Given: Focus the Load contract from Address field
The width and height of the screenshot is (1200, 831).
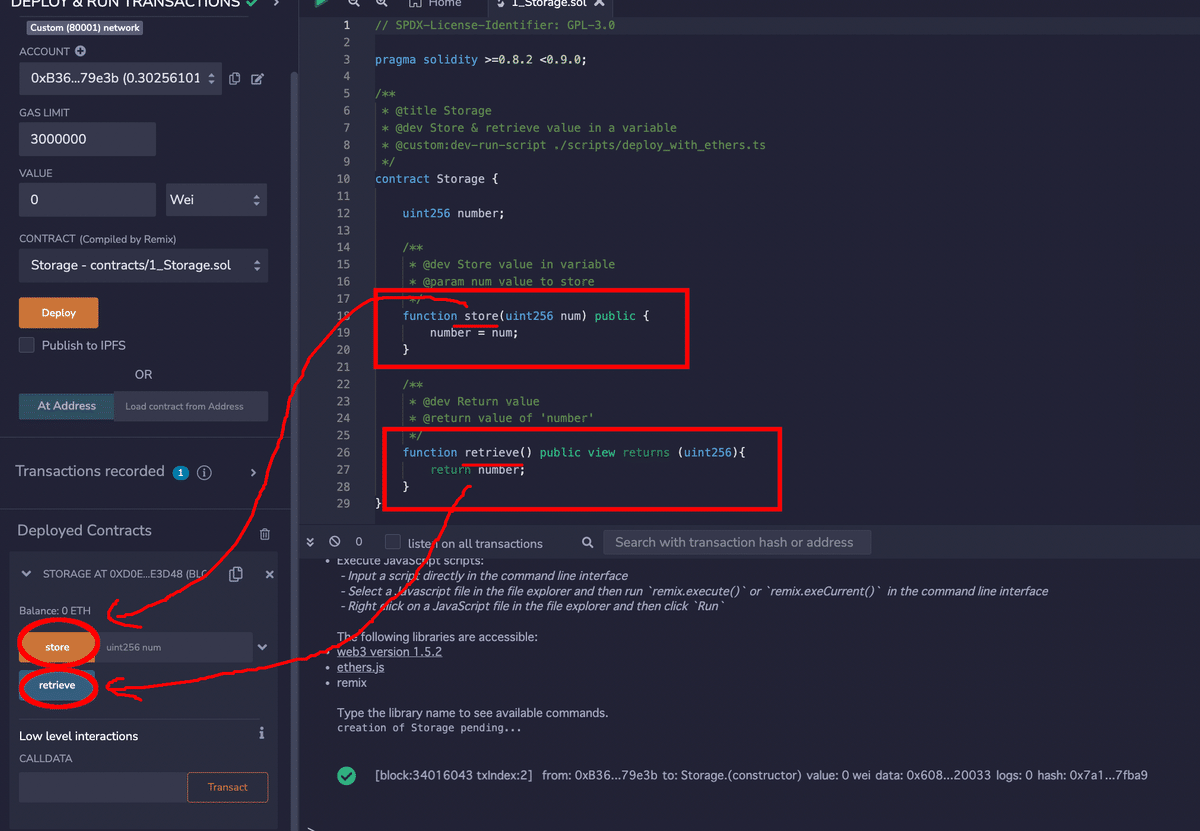Looking at the screenshot, I should point(190,406).
